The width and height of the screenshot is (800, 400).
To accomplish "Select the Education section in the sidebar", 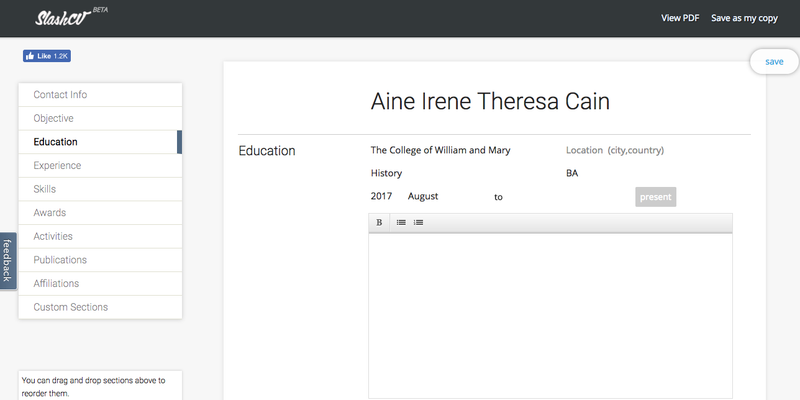I will point(101,142).
